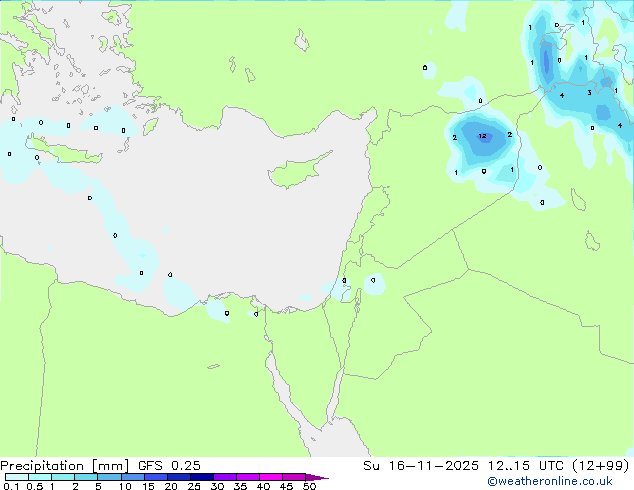Click the 0.5–1 mm legend color swatch
The width and height of the screenshot is (634, 490).
click(40, 477)
